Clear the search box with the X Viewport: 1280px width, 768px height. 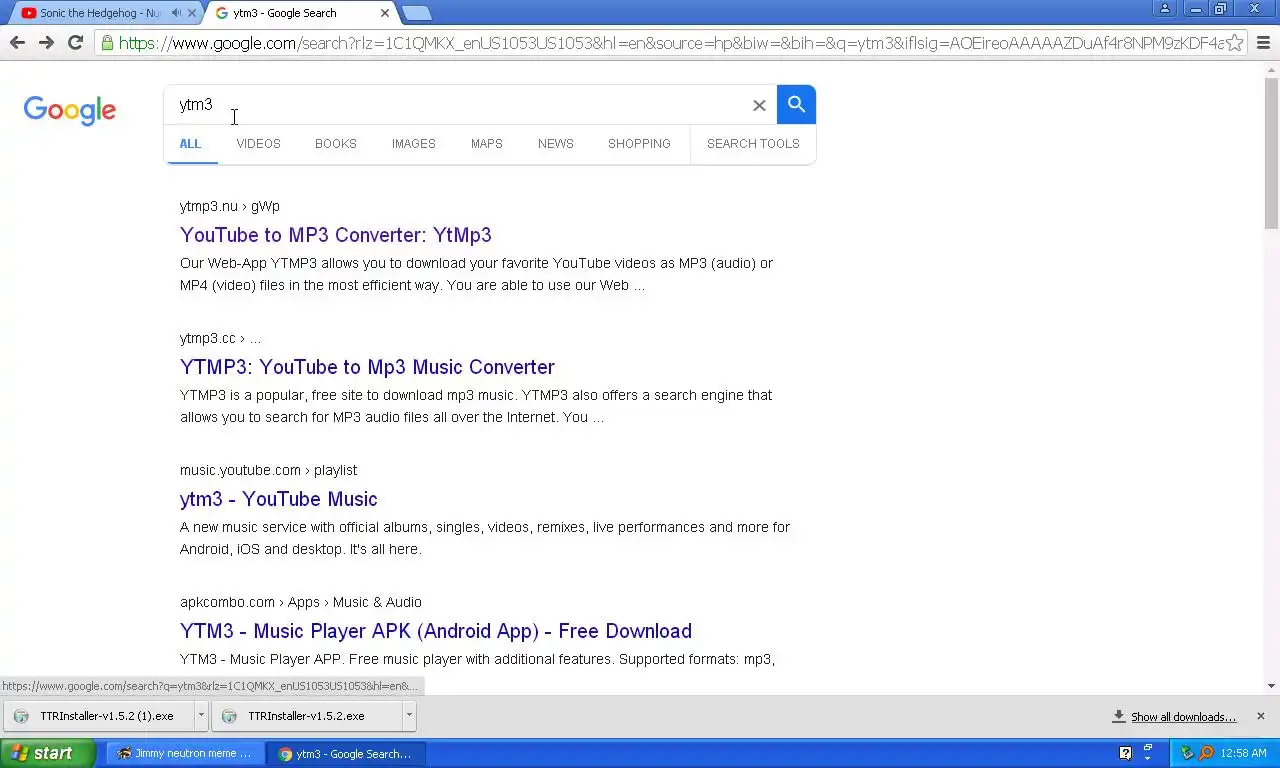coord(759,105)
